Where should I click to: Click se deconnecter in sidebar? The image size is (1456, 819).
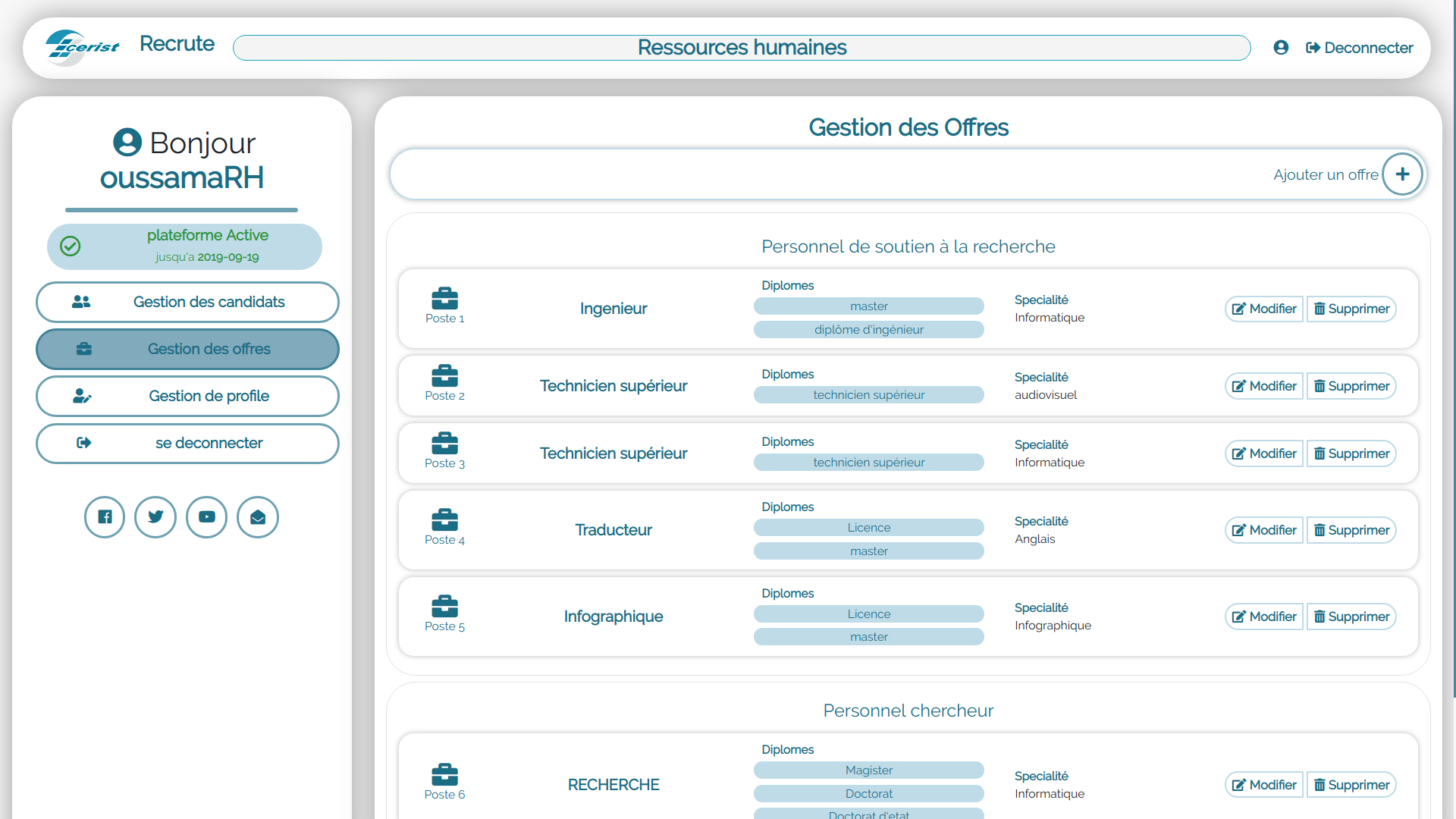[187, 443]
